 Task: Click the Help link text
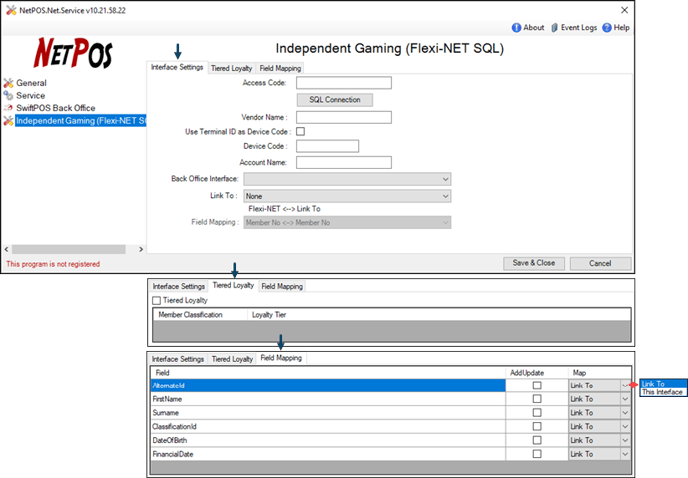pos(621,28)
